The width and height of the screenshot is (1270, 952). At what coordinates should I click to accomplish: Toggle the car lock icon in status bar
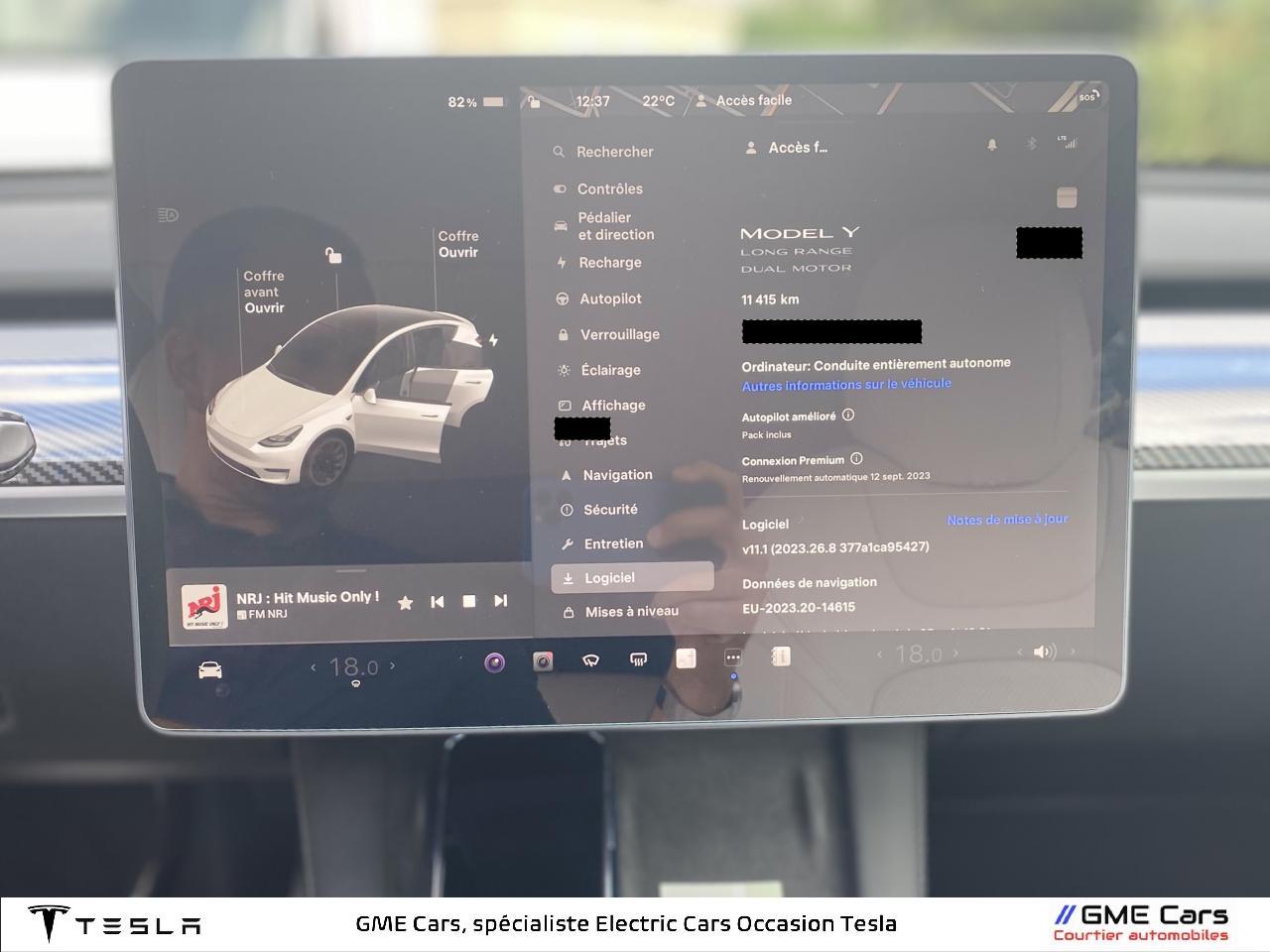[534, 101]
